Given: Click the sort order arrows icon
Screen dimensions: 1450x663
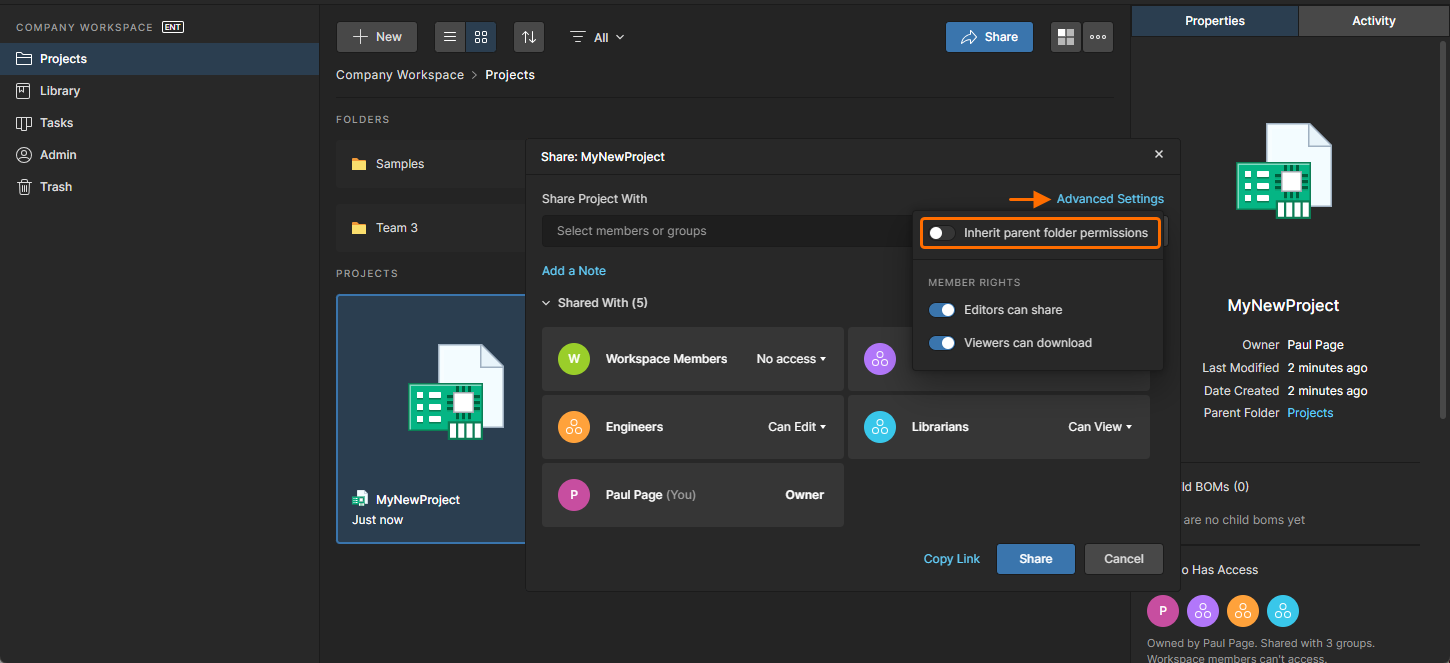Looking at the screenshot, I should pyautogui.click(x=529, y=37).
